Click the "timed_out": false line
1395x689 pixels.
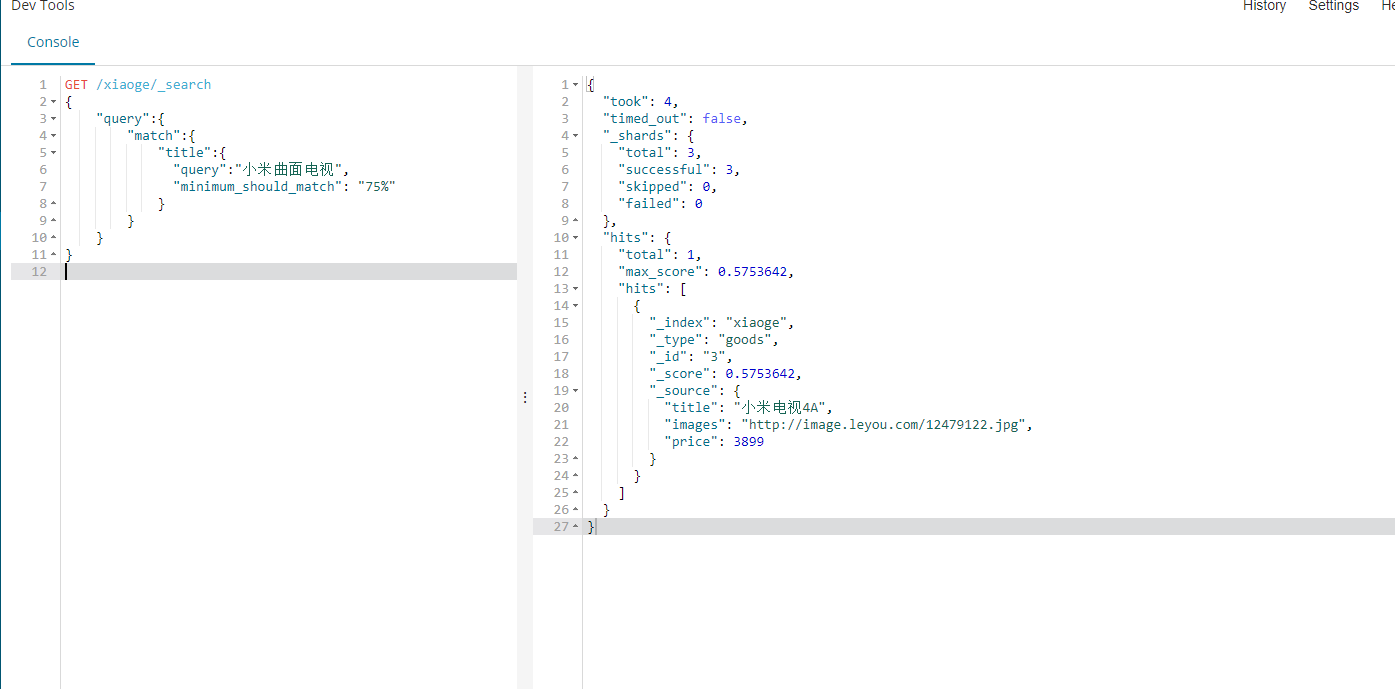point(675,119)
